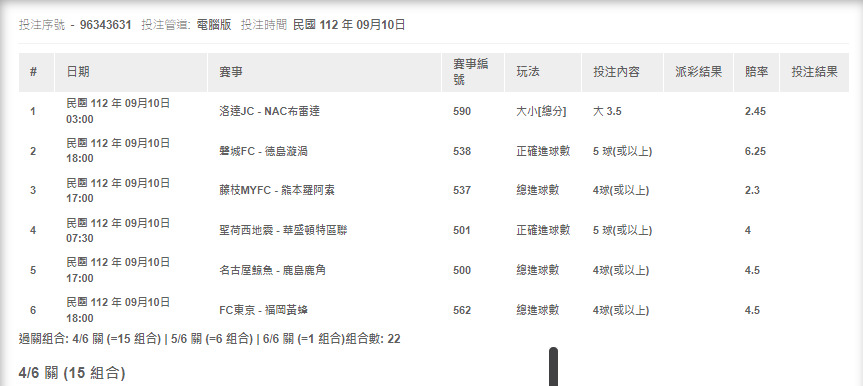Click odds 4.5 in the FC東京 row
The height and width of the screenshot is (386, 863).
(x=752, y=310)
